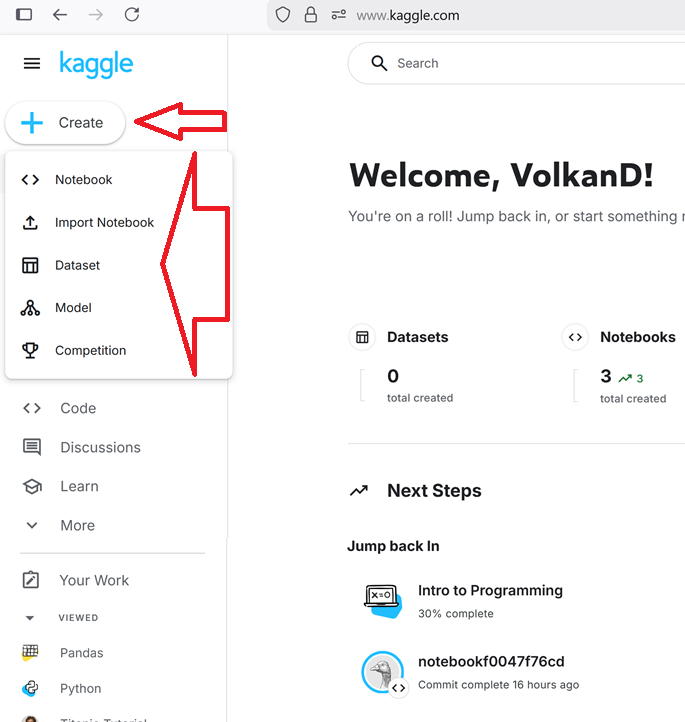Open the hamburger main menu
Image resolution: width=685 pixels, height=722 pixels.
pyautogui.click(x=32, y=64)
